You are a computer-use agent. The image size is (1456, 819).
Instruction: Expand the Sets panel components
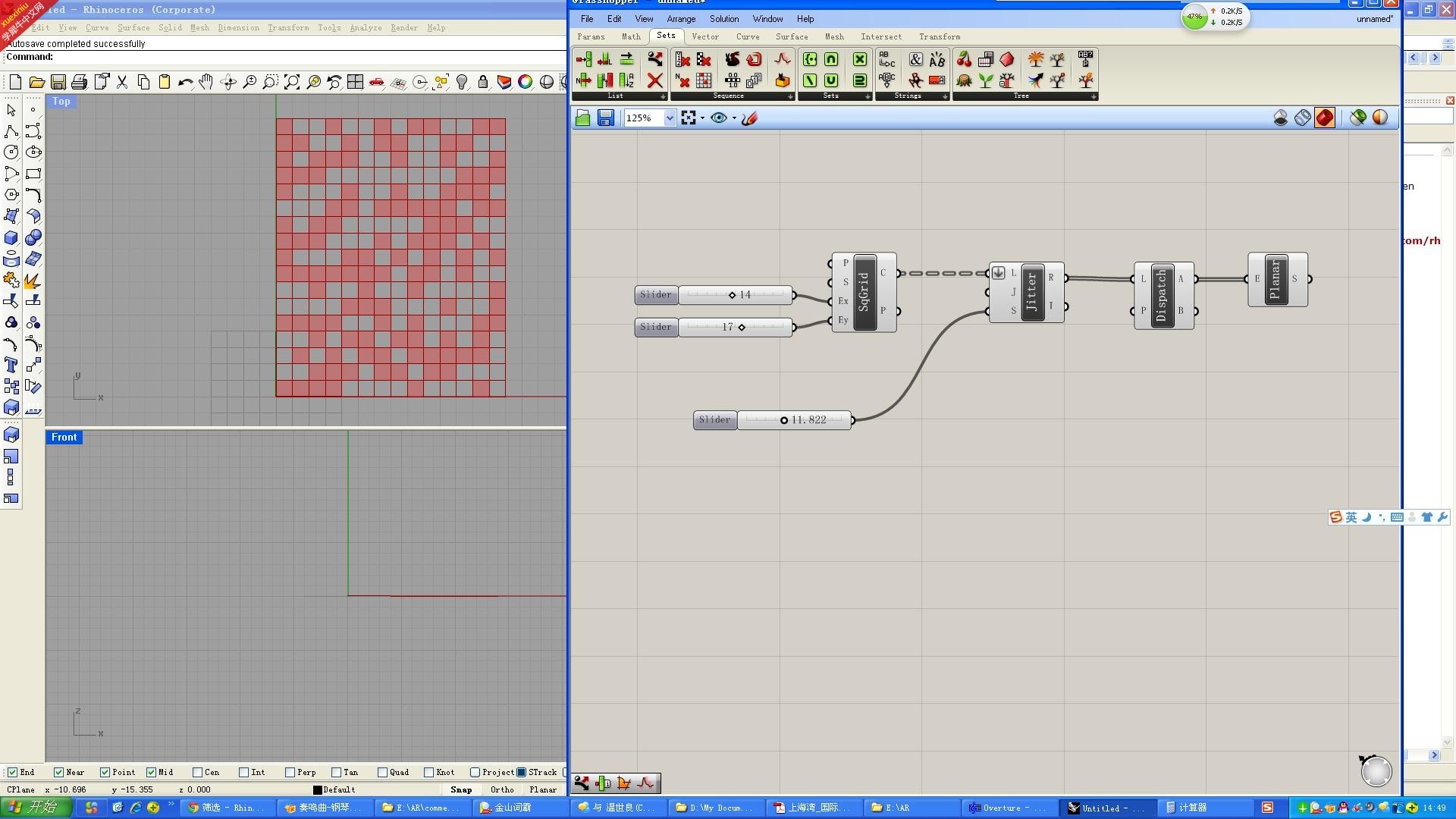(868, 96)
